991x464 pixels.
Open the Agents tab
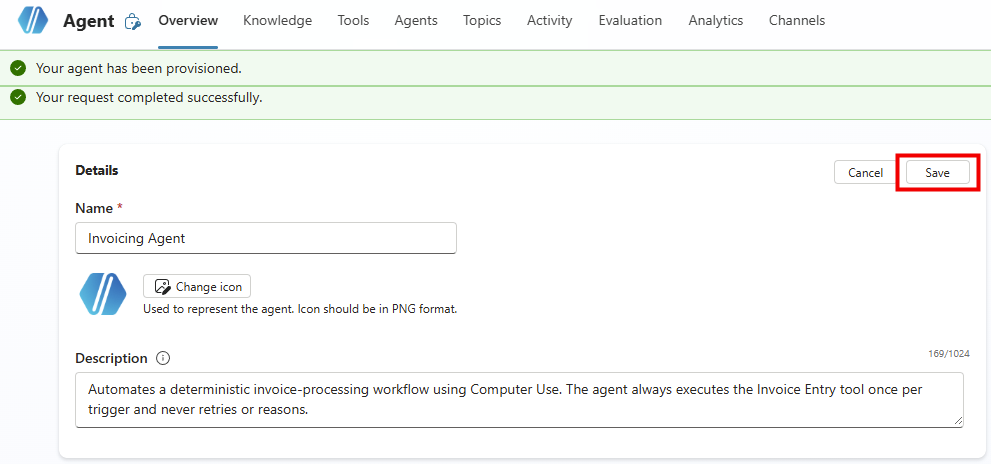[416, 20]
